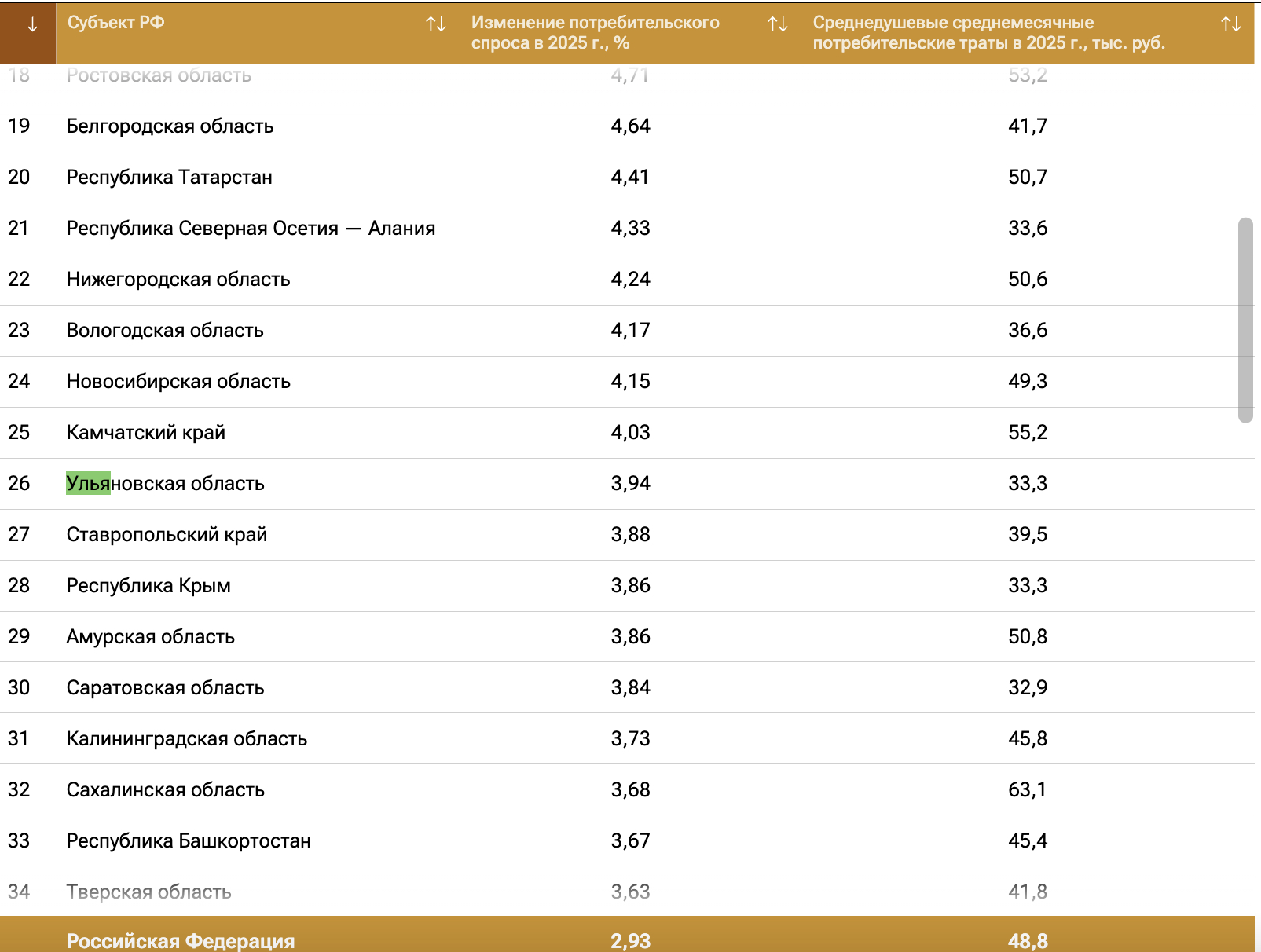
Task: Click the Среднедушевые среднемесячные траты header text
Action: point(988,33)
